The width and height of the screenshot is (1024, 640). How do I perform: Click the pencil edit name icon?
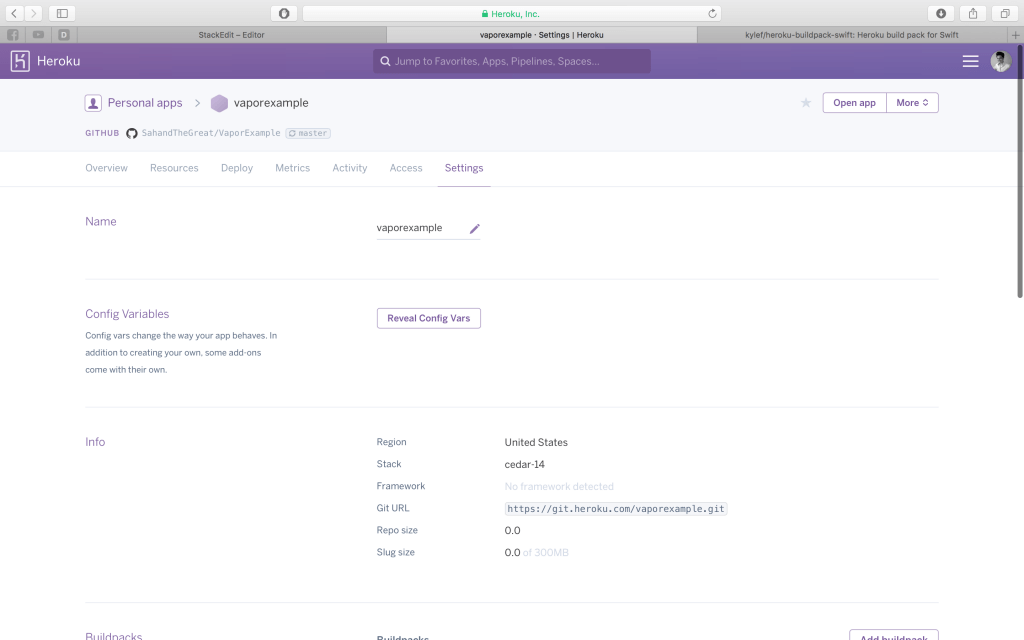coord(475,228)
